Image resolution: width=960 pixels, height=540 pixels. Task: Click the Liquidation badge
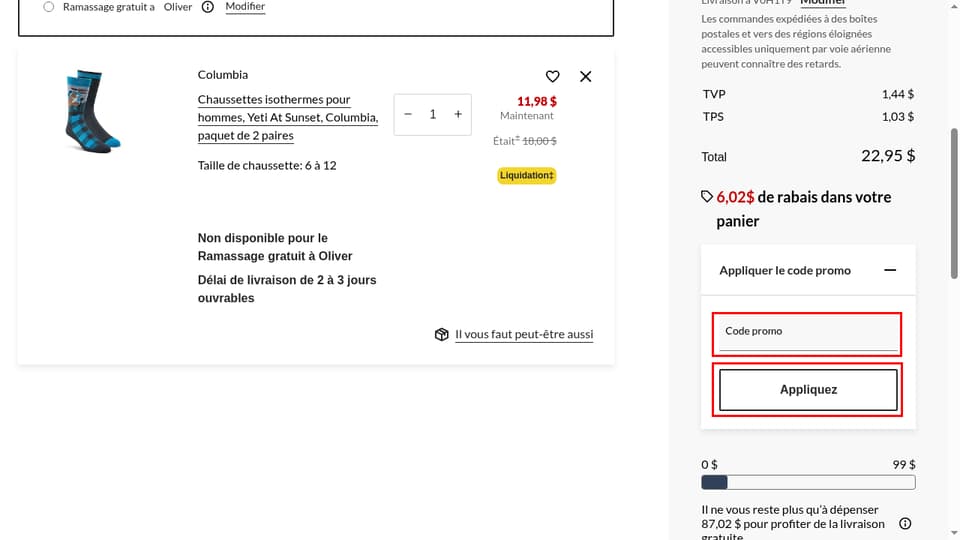click(527, 176)
